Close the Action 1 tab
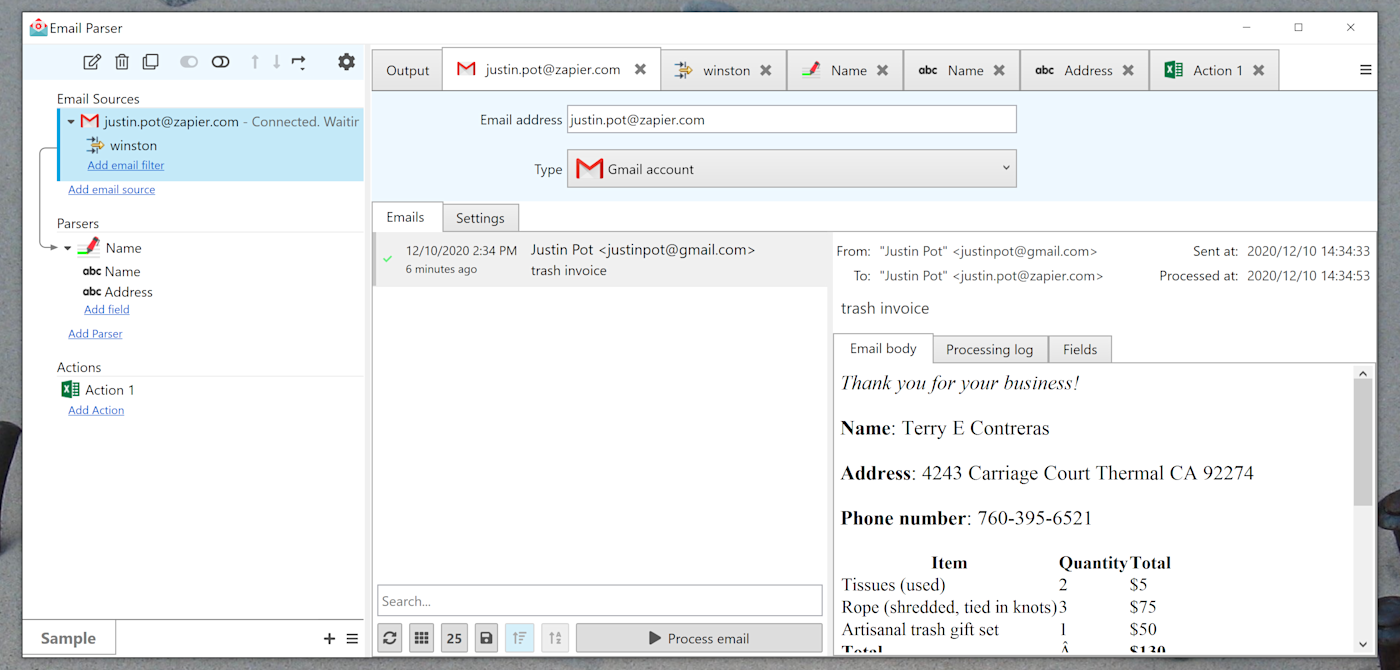 click(1259, 70)
